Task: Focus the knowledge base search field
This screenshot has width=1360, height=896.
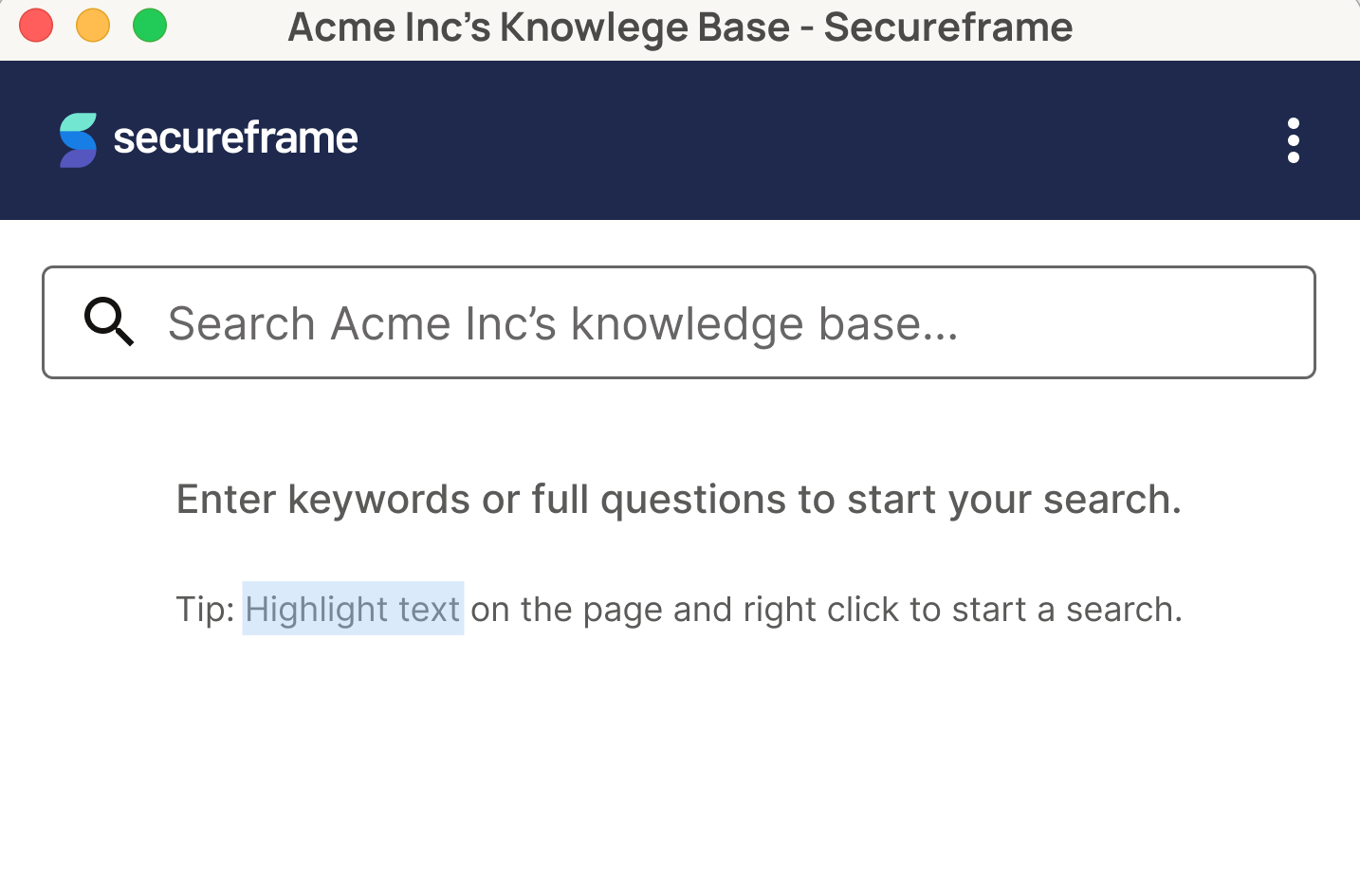Action: (x=679, y=322)
